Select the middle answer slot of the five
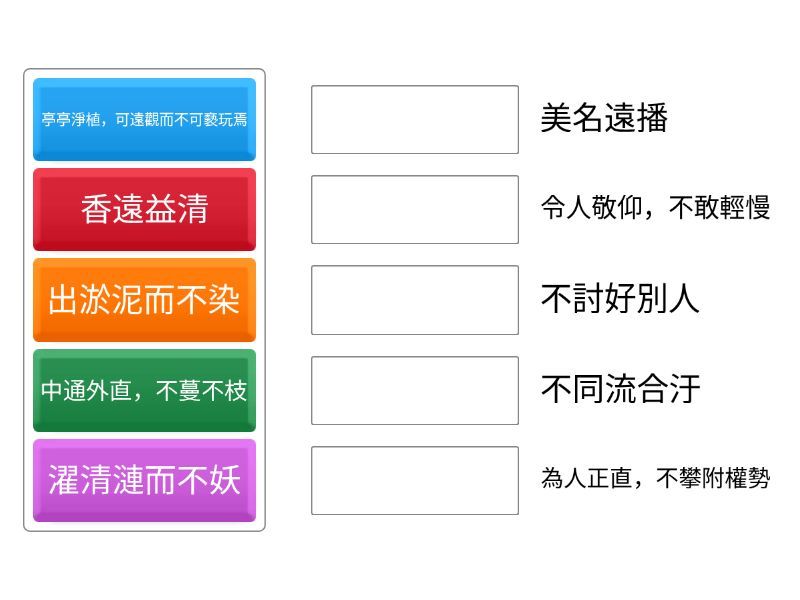Screen dimensions: 800x600 [414, 300]
